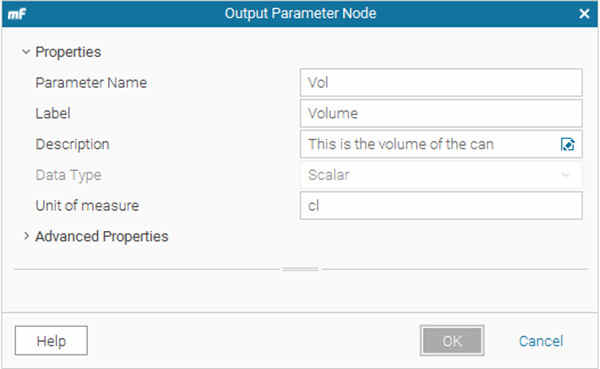Focus the Unit of measure field

[441, 206]
